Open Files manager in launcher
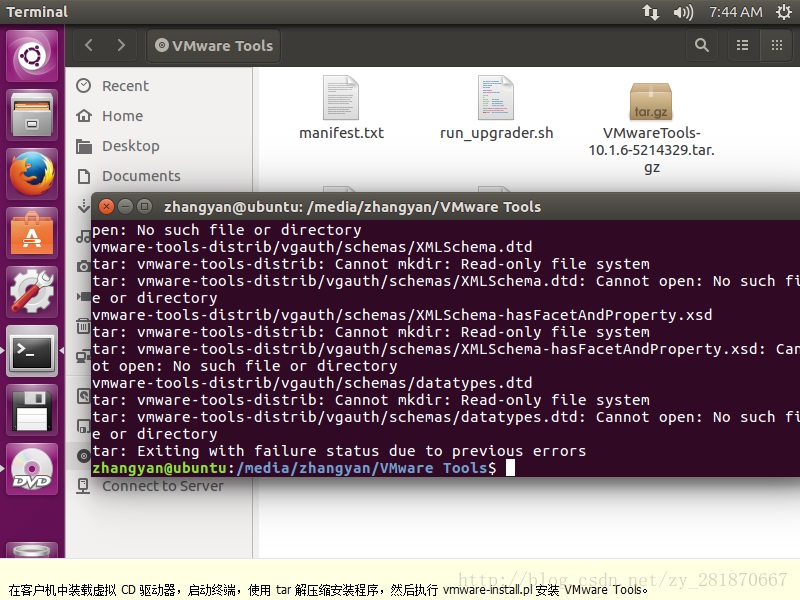The image size is (800, 600). [32, 115]
